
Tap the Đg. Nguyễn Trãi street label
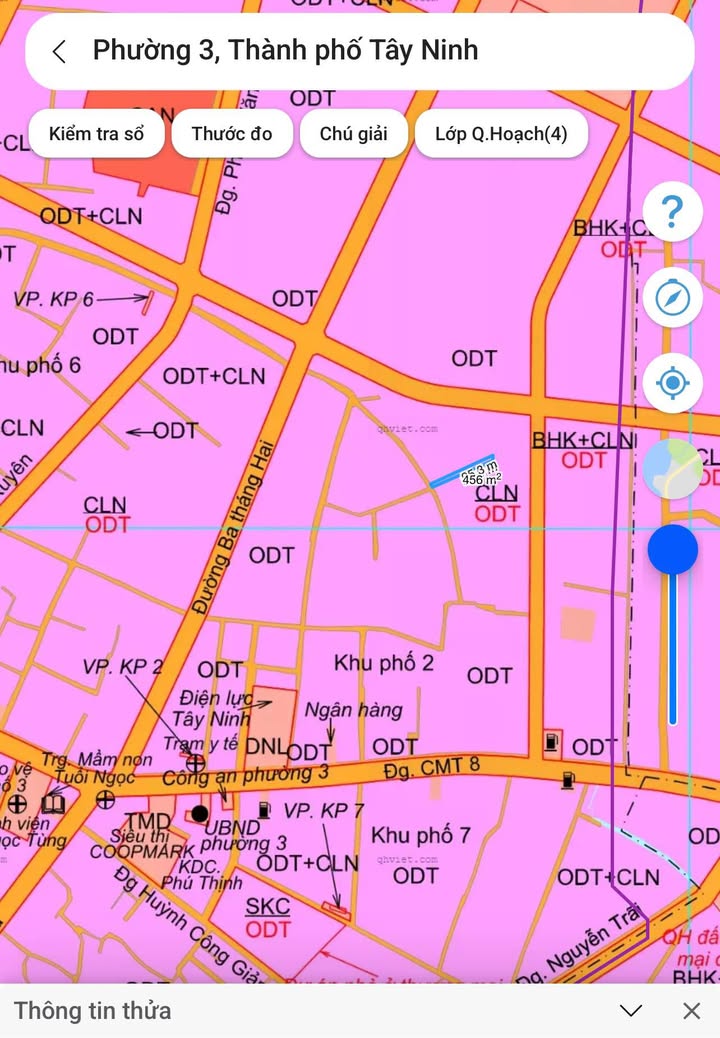click(x=581, y=947)
